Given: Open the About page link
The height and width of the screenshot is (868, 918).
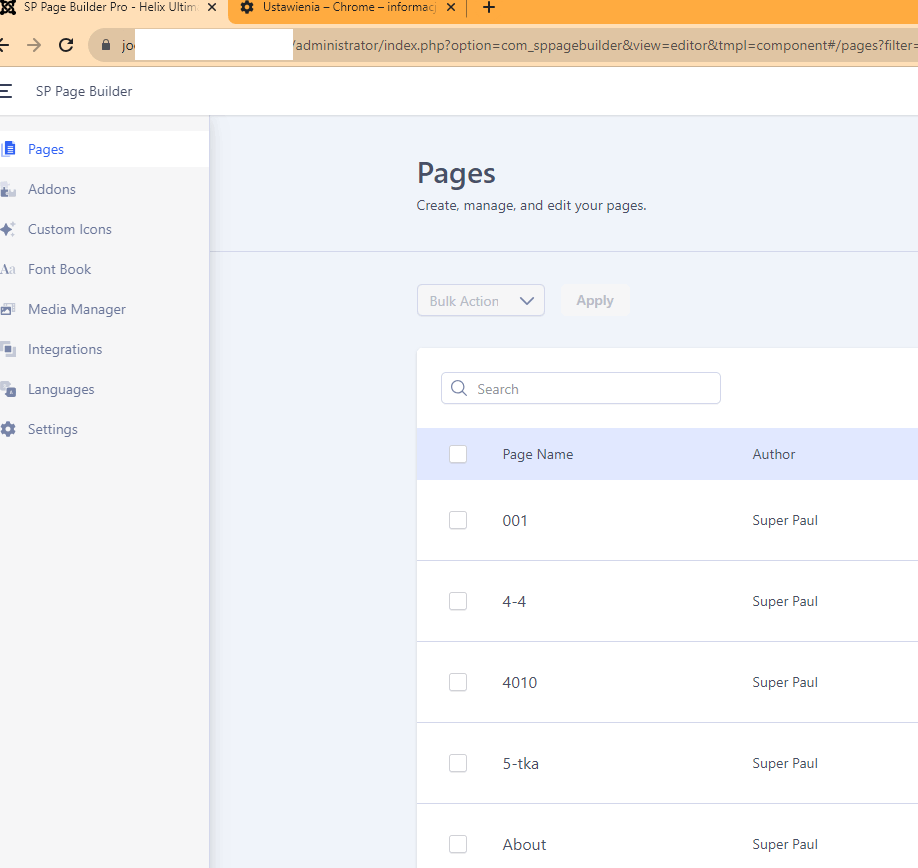Looking at the screenshot, I should pos(524,845).
